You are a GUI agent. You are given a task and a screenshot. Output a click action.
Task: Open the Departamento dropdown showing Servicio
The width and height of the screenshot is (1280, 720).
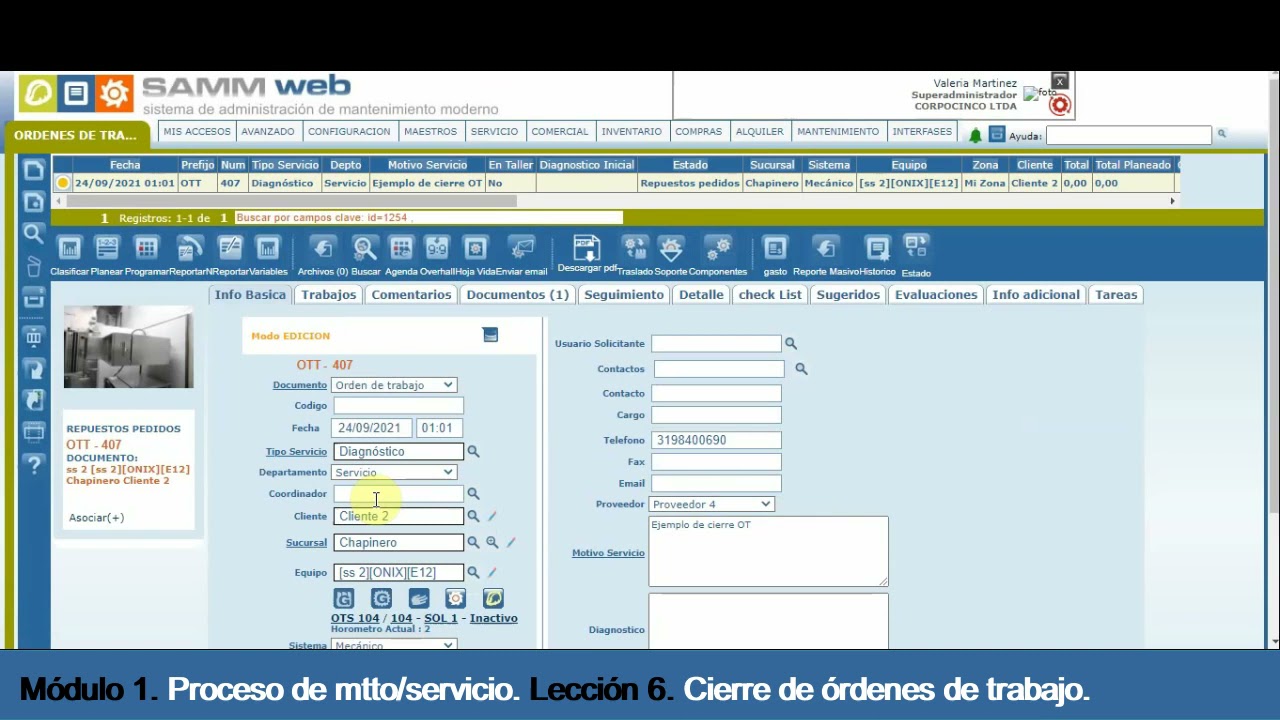394,472
